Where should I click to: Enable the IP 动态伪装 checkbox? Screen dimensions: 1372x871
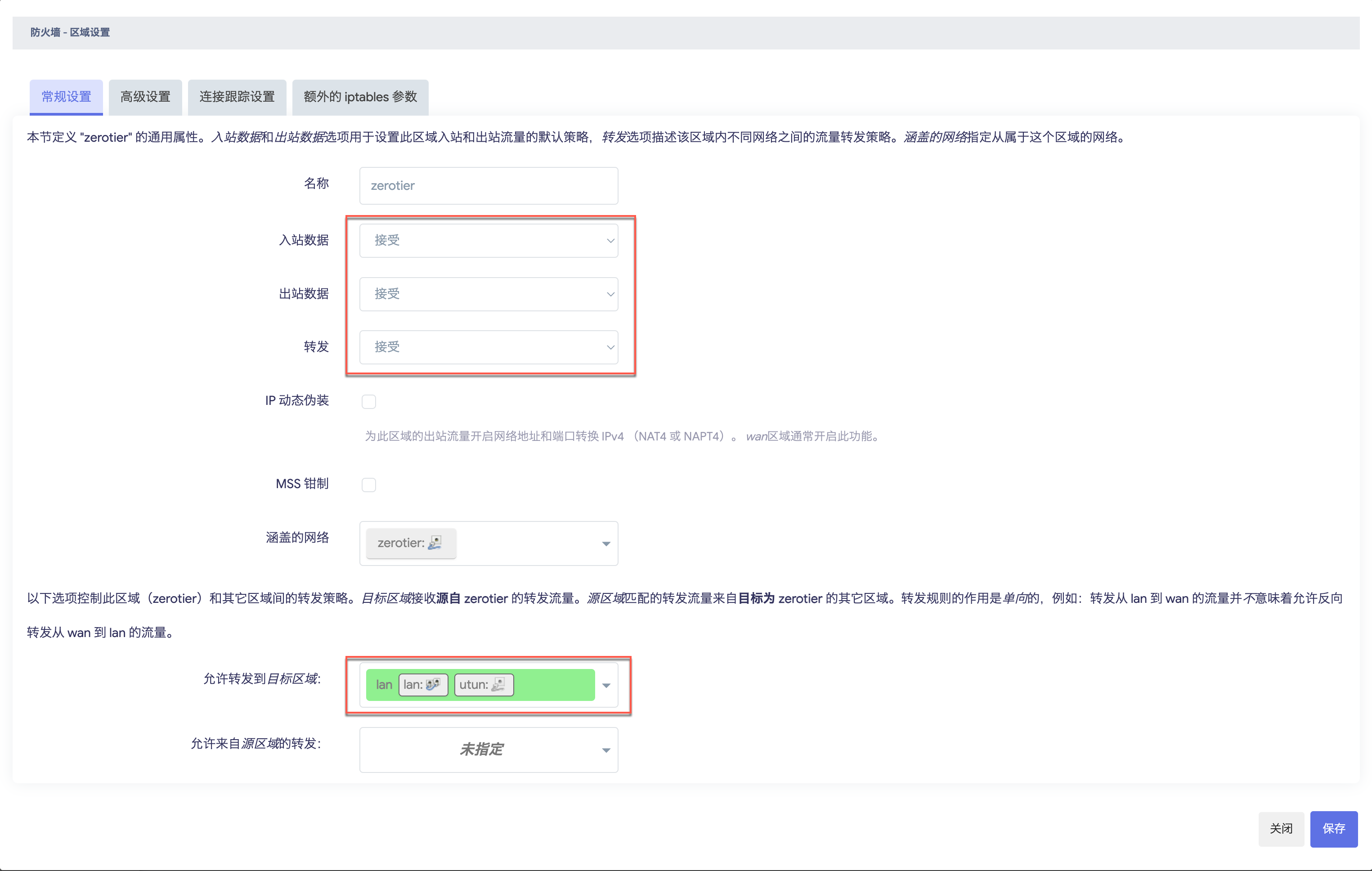[x=368, y=401]
